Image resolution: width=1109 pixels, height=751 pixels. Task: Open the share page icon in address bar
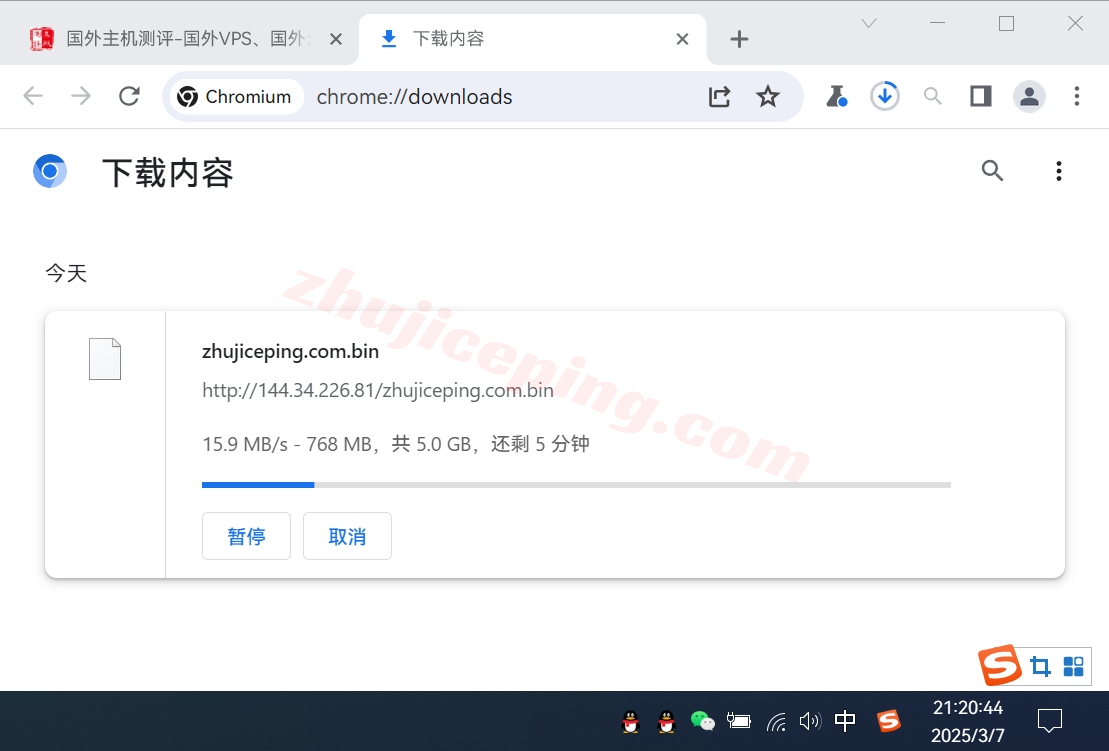coord(719,97)
